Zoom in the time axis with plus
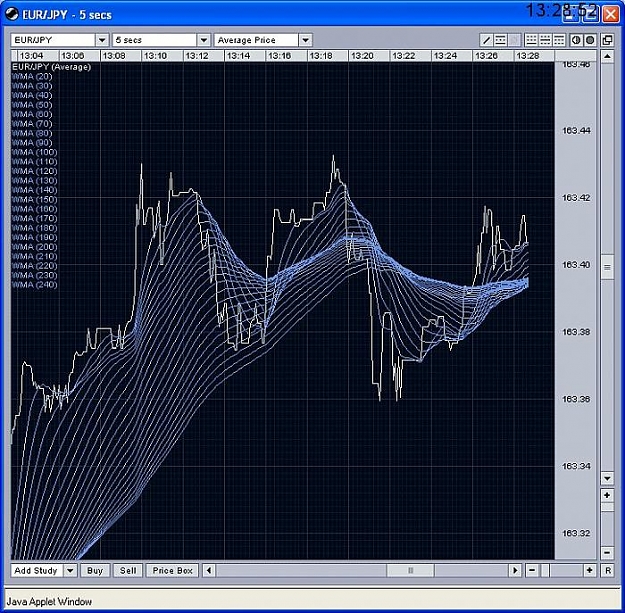This screenshot has height=613, width=625. (590, 570)
